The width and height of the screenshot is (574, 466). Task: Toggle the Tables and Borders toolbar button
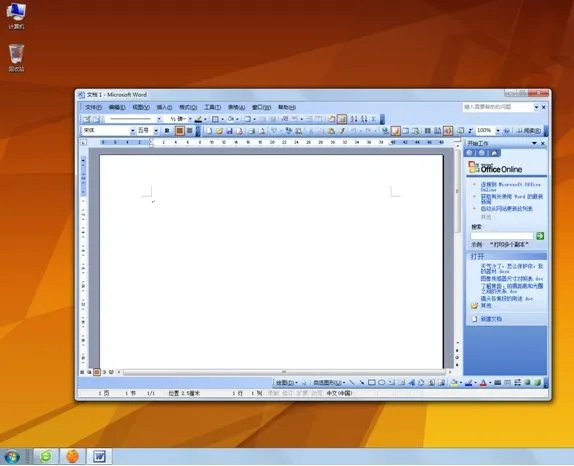pyautogui.click(x=395, y=131)
